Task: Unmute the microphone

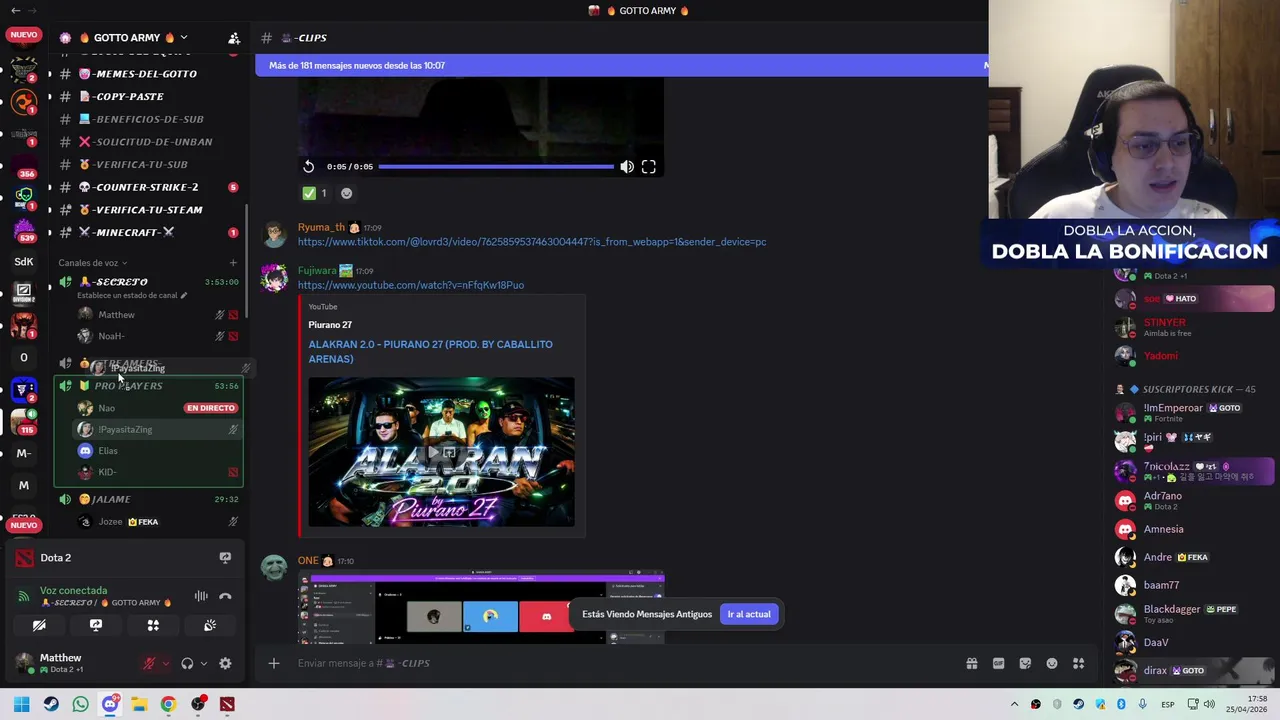Action: coord(149,663)
